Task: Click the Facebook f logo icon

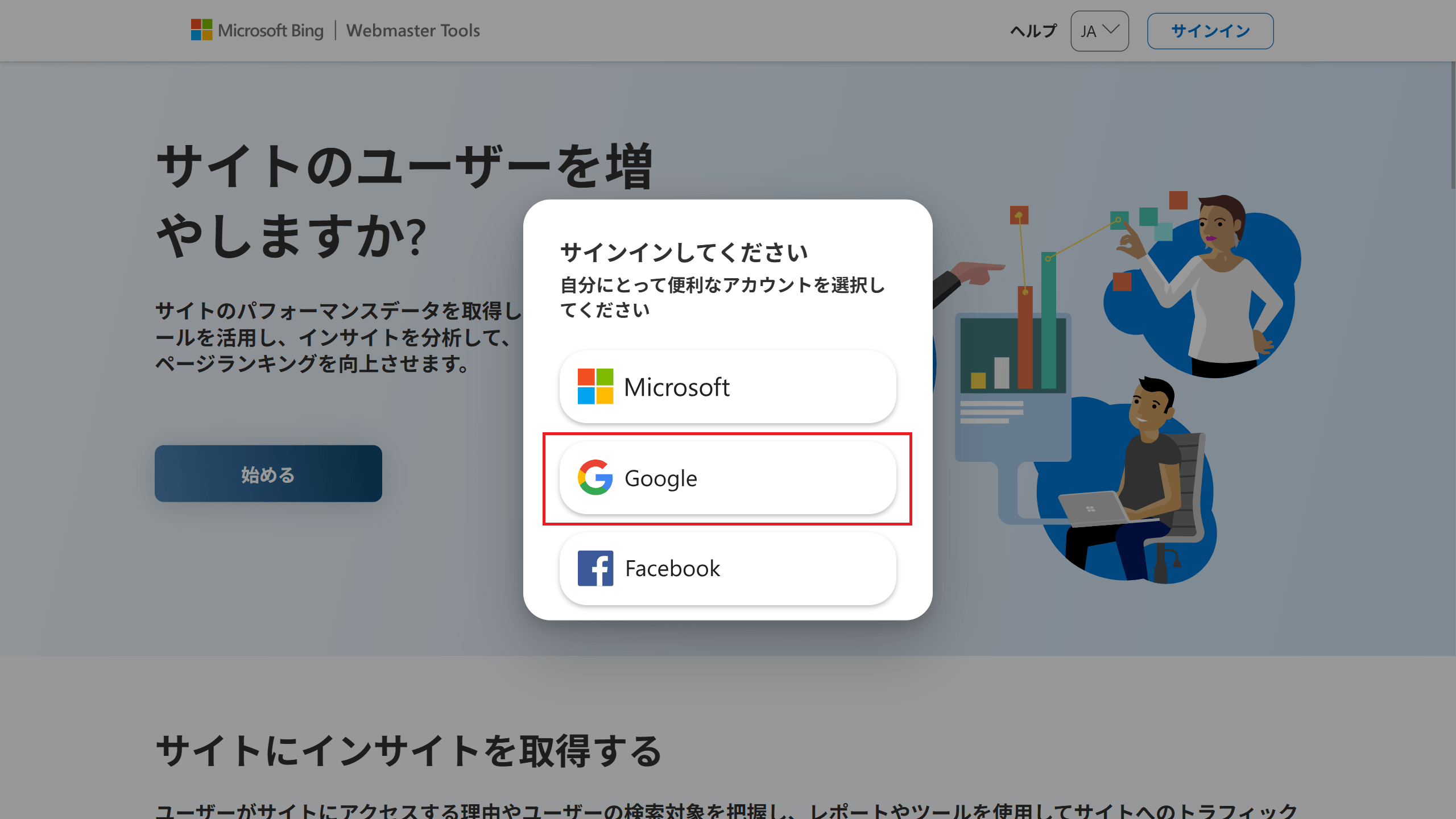Action: 595,568
